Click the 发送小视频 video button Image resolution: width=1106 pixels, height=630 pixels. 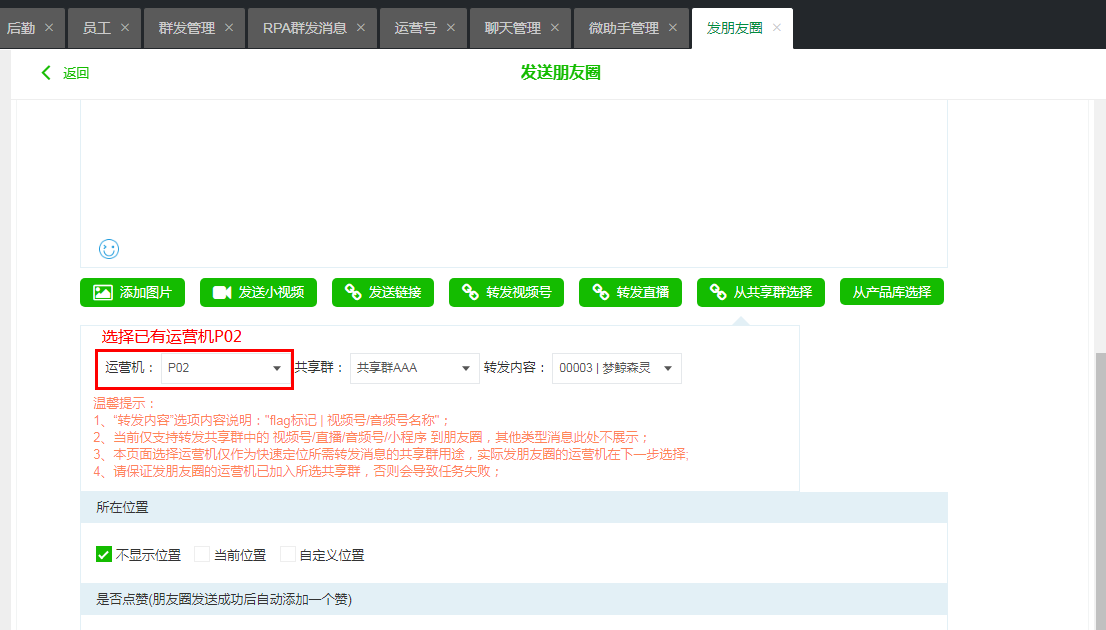[259, 292]
